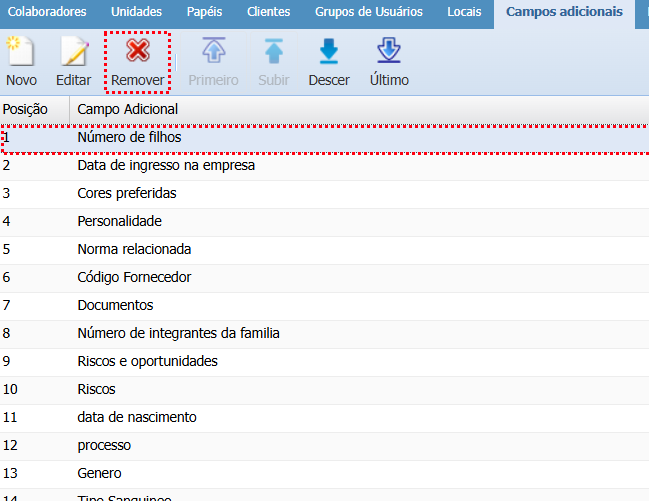Click the Editar pencil icon
The image size is (649, 501).
tap(74, 52)
